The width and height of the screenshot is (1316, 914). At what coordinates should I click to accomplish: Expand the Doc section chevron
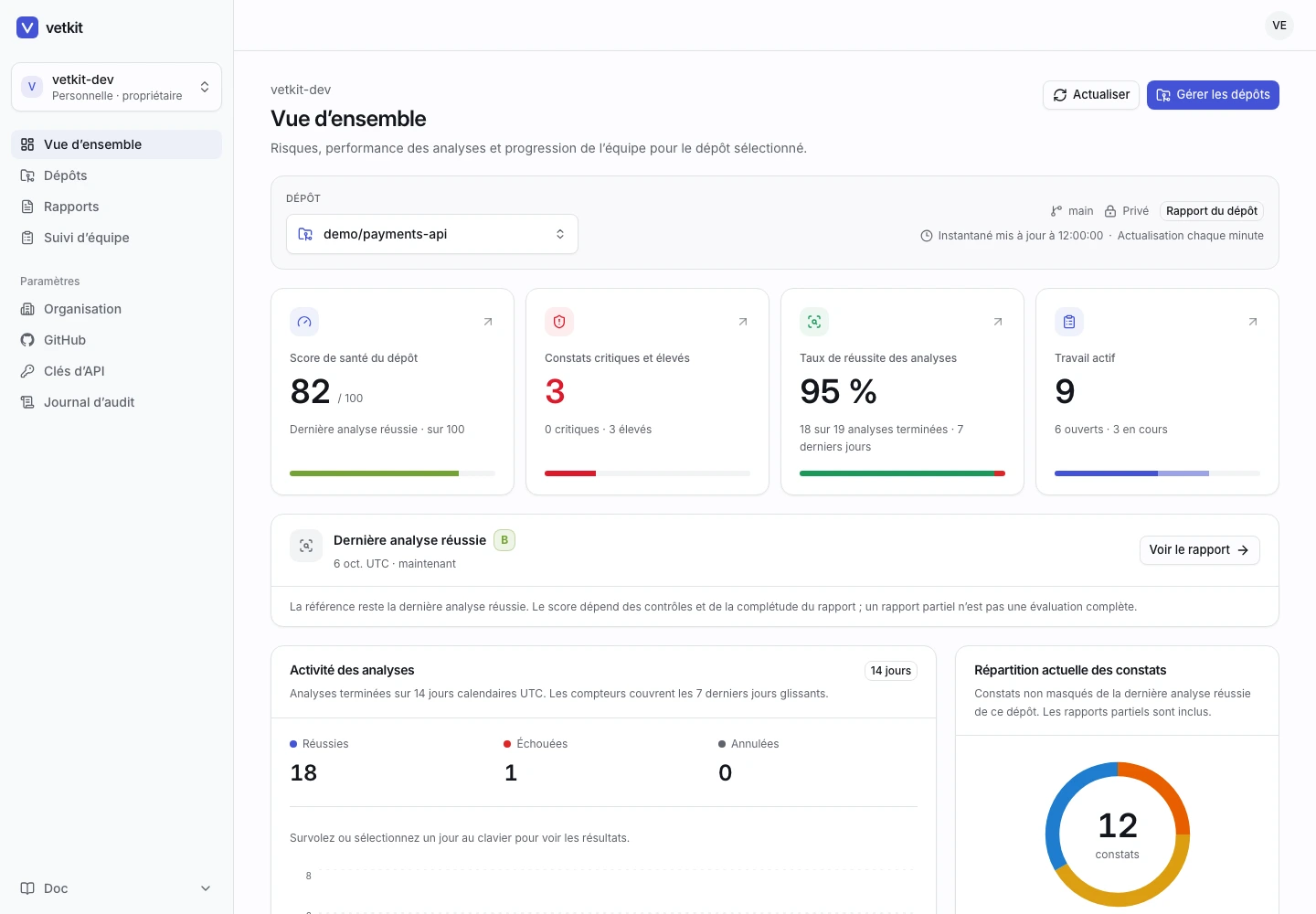click(x=206, y=888)
